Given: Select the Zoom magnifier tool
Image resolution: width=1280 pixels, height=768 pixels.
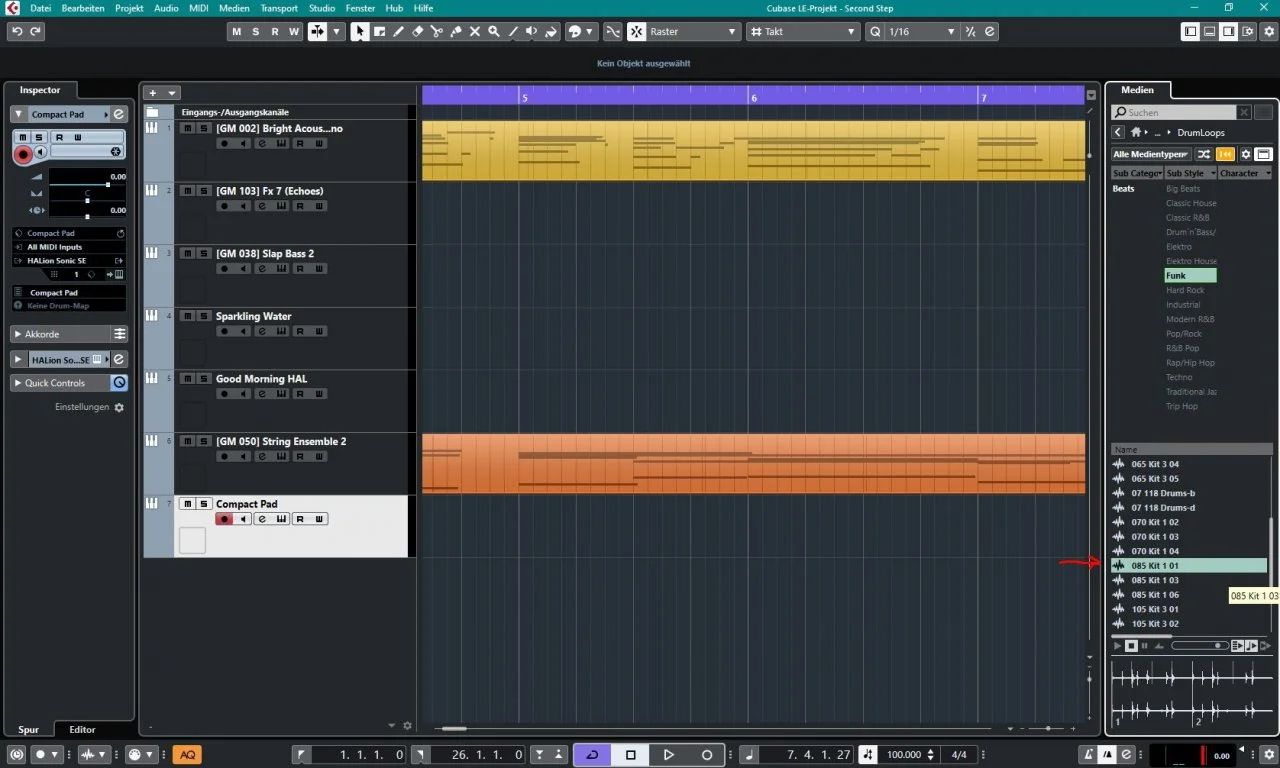Looking at the screenshot, I should coord(493,31).
